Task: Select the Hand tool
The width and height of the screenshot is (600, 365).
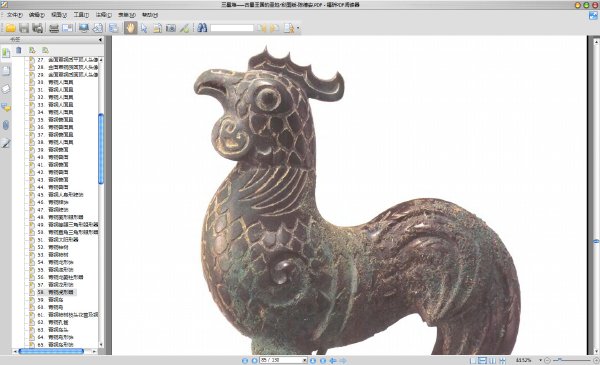Action: click(x=130, y=28)
